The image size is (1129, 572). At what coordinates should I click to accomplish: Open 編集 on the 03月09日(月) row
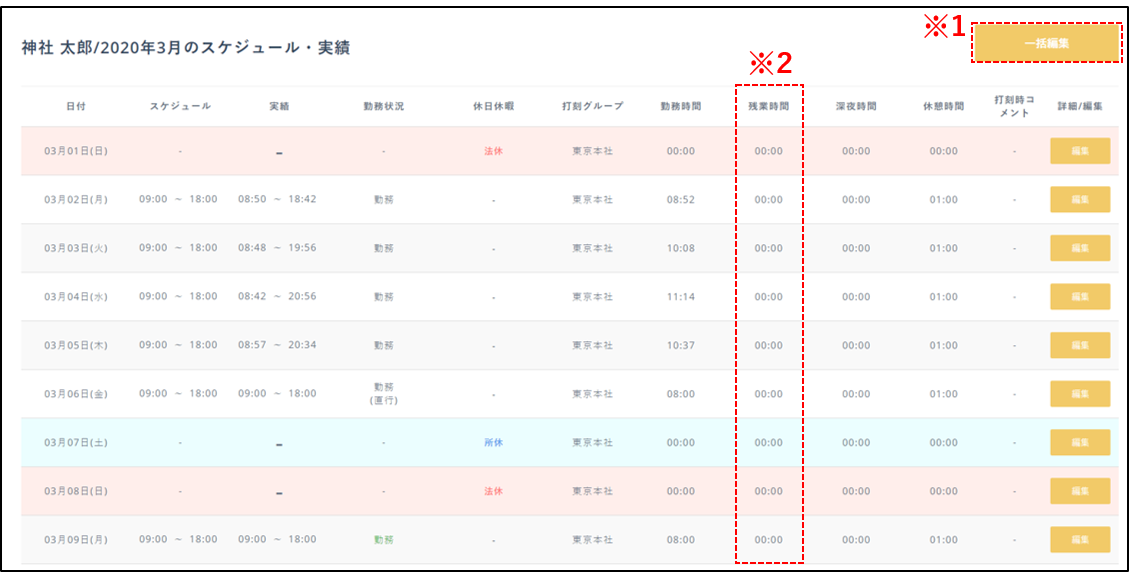1079,540
